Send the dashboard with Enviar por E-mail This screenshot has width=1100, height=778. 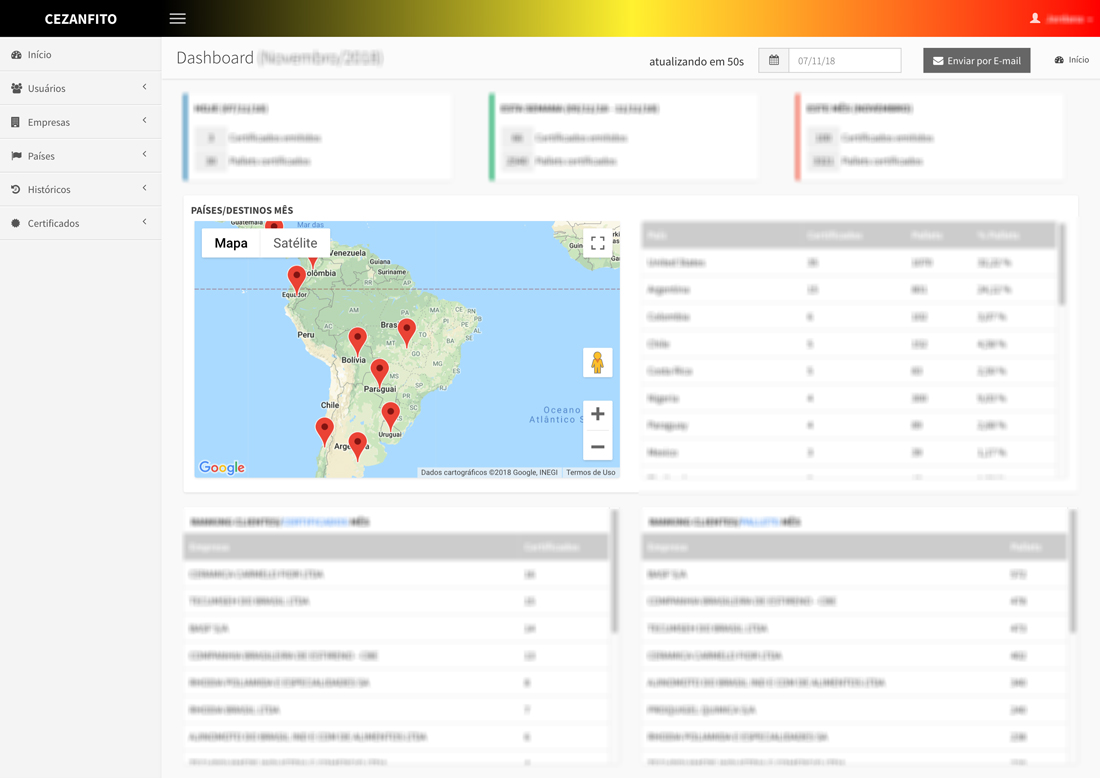pyautogui.click(x=977, y=60)
